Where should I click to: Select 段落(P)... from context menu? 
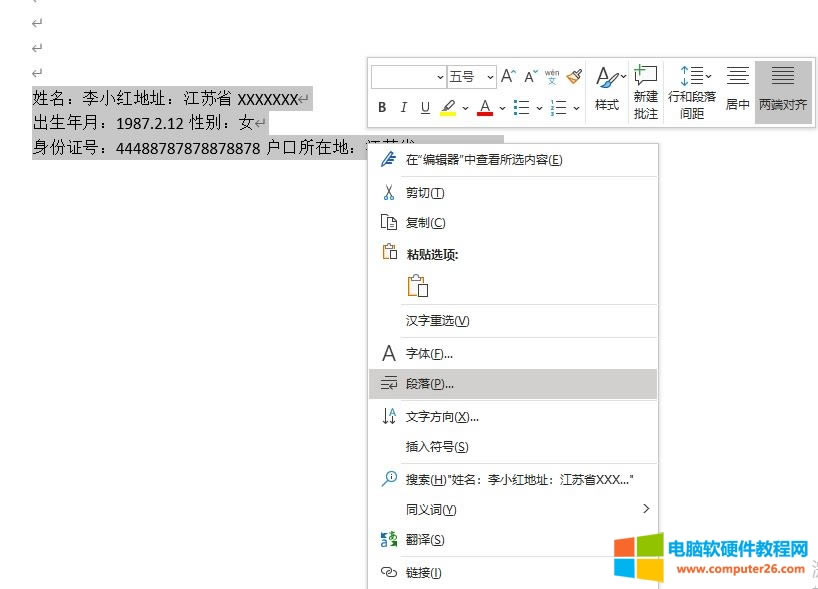click(x=429, y=384)
